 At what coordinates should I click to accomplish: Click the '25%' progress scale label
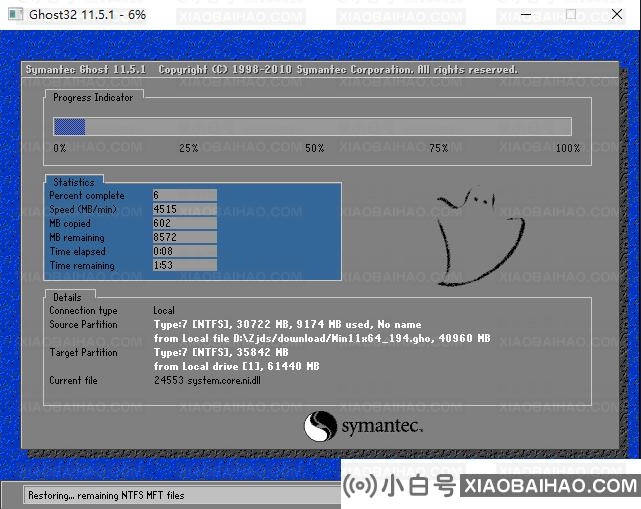[188, 148]
